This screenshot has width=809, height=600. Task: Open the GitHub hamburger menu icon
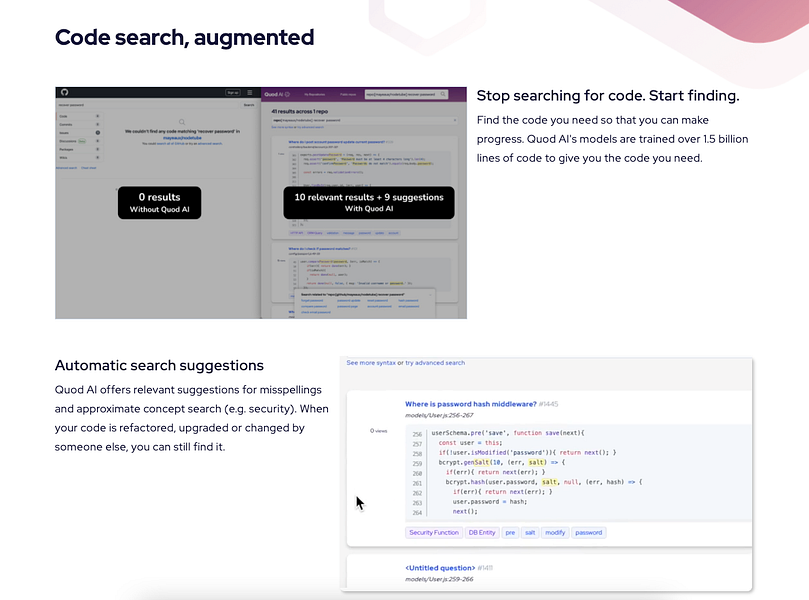(250, 92)
